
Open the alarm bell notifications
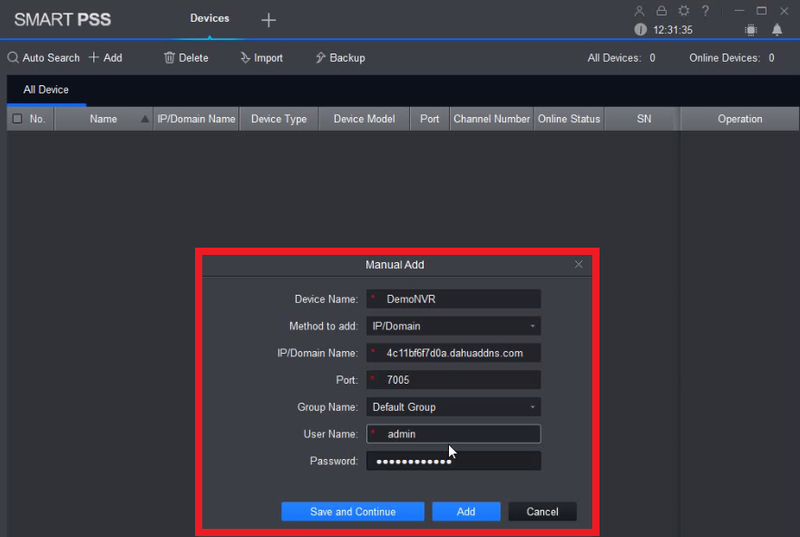[777, 30]
